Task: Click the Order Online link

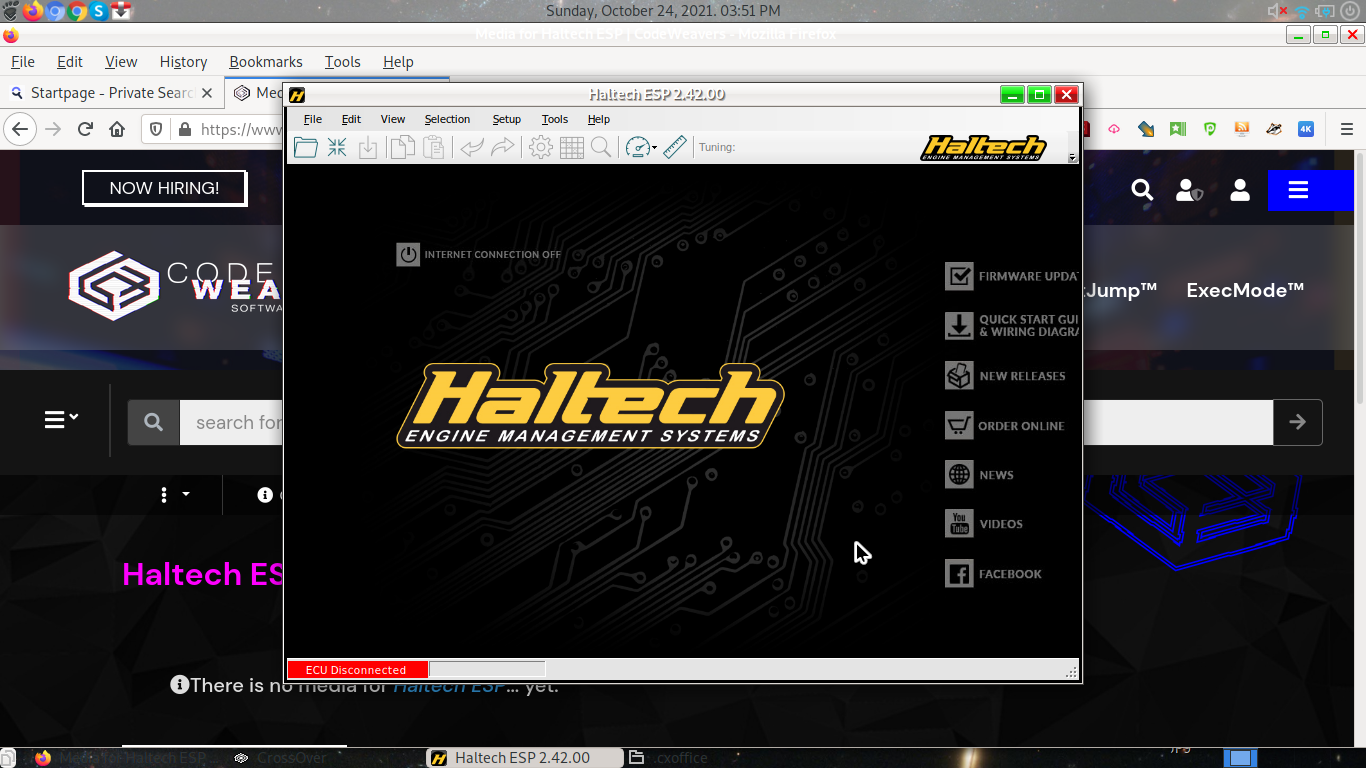Action: [1020, 426]
